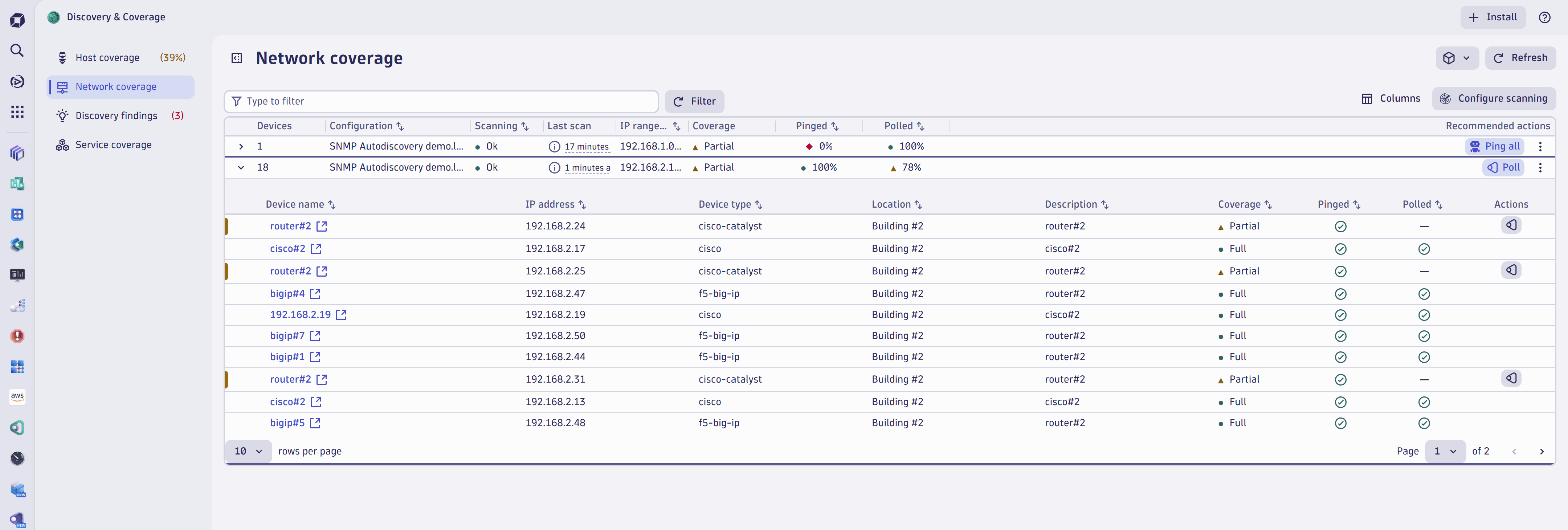The height and width of the screenshot is (530, 1568).
Task: Open the apps grid icon in sidebar
Action: 17,111
